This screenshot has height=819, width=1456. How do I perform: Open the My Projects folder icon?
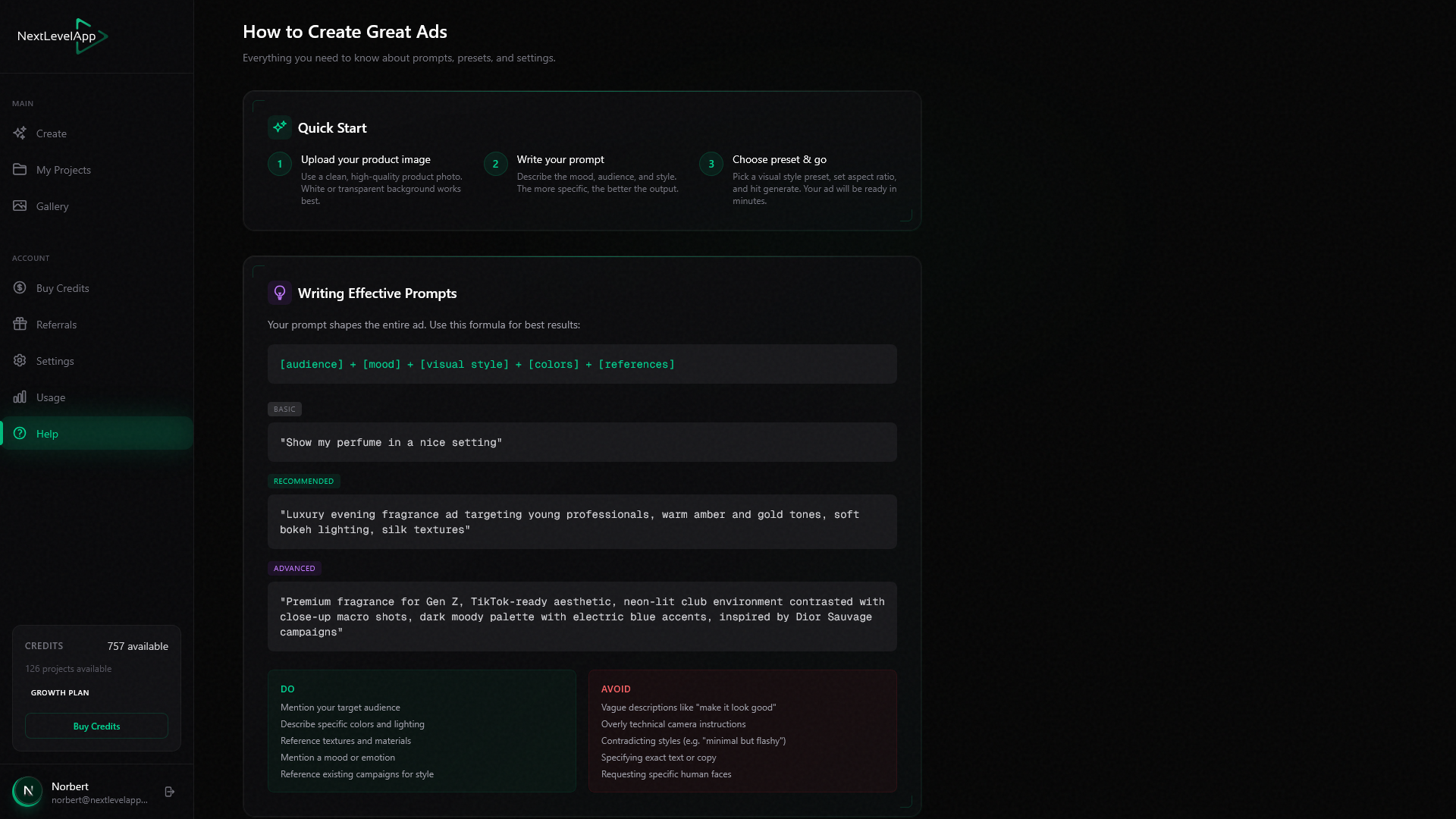(x=20, y=169)
